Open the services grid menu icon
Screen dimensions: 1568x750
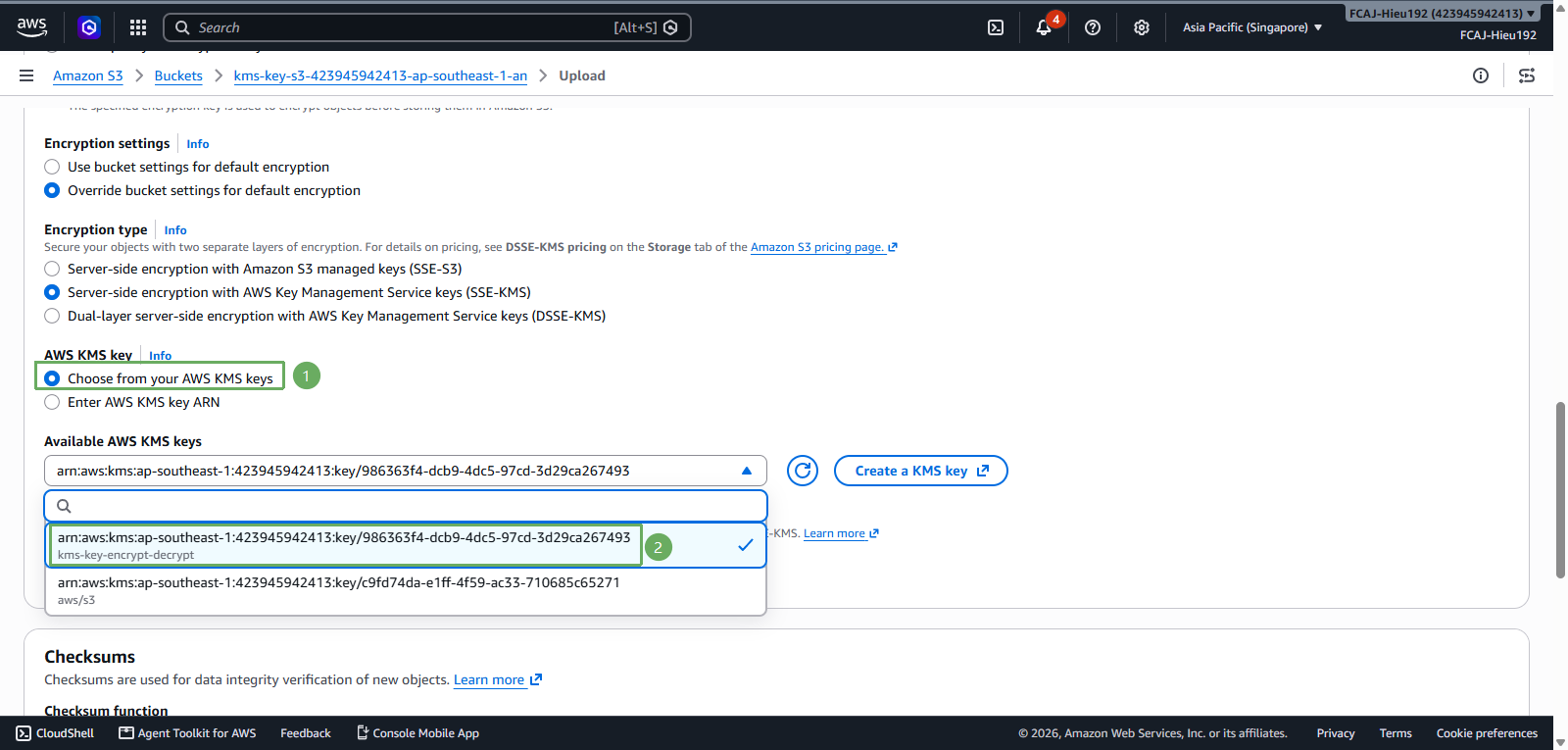[138, 27]
